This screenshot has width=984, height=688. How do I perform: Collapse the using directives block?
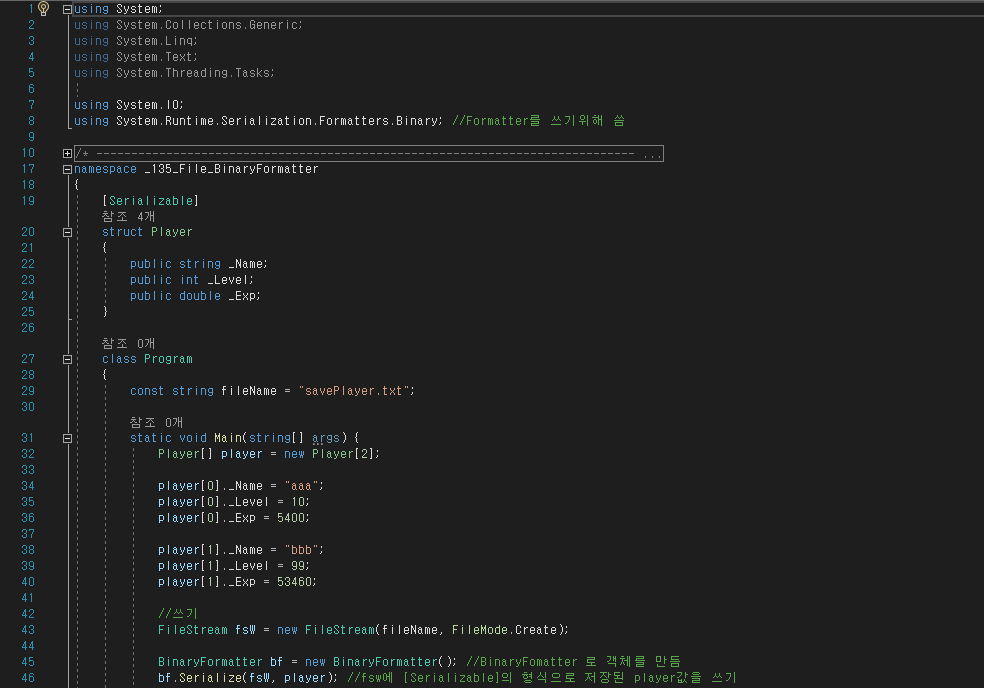[67, 9]
